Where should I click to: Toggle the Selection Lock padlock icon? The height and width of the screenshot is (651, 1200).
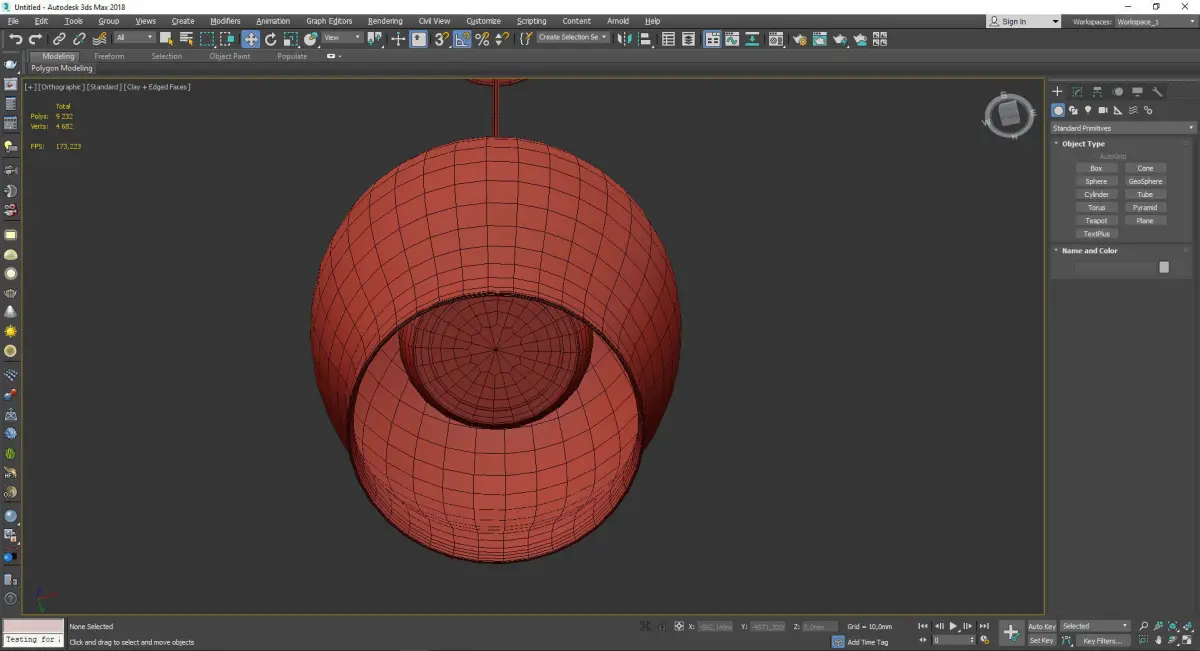pos(662,626)
